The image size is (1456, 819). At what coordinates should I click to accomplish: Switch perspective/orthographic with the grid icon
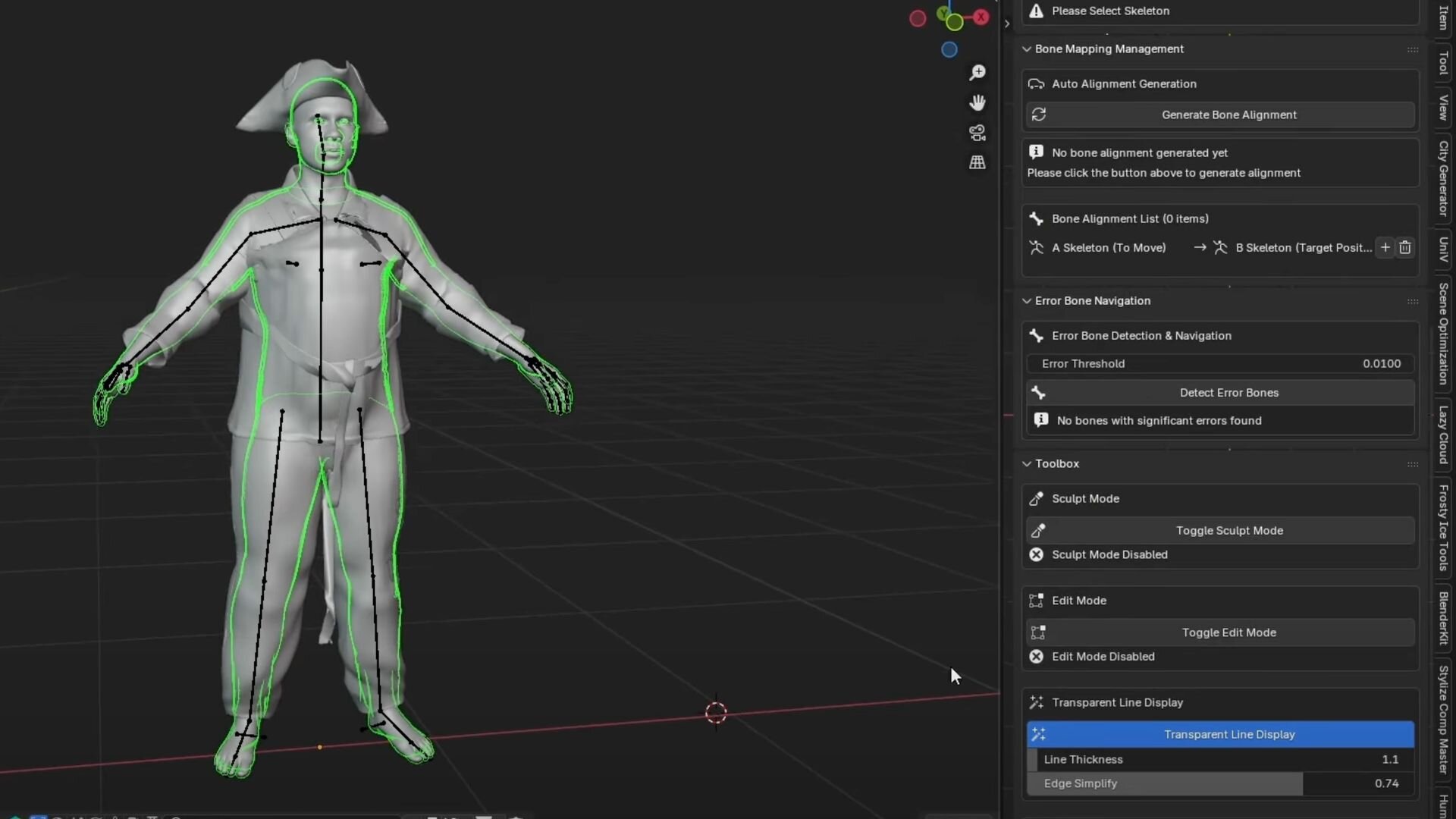pos(977,162)
